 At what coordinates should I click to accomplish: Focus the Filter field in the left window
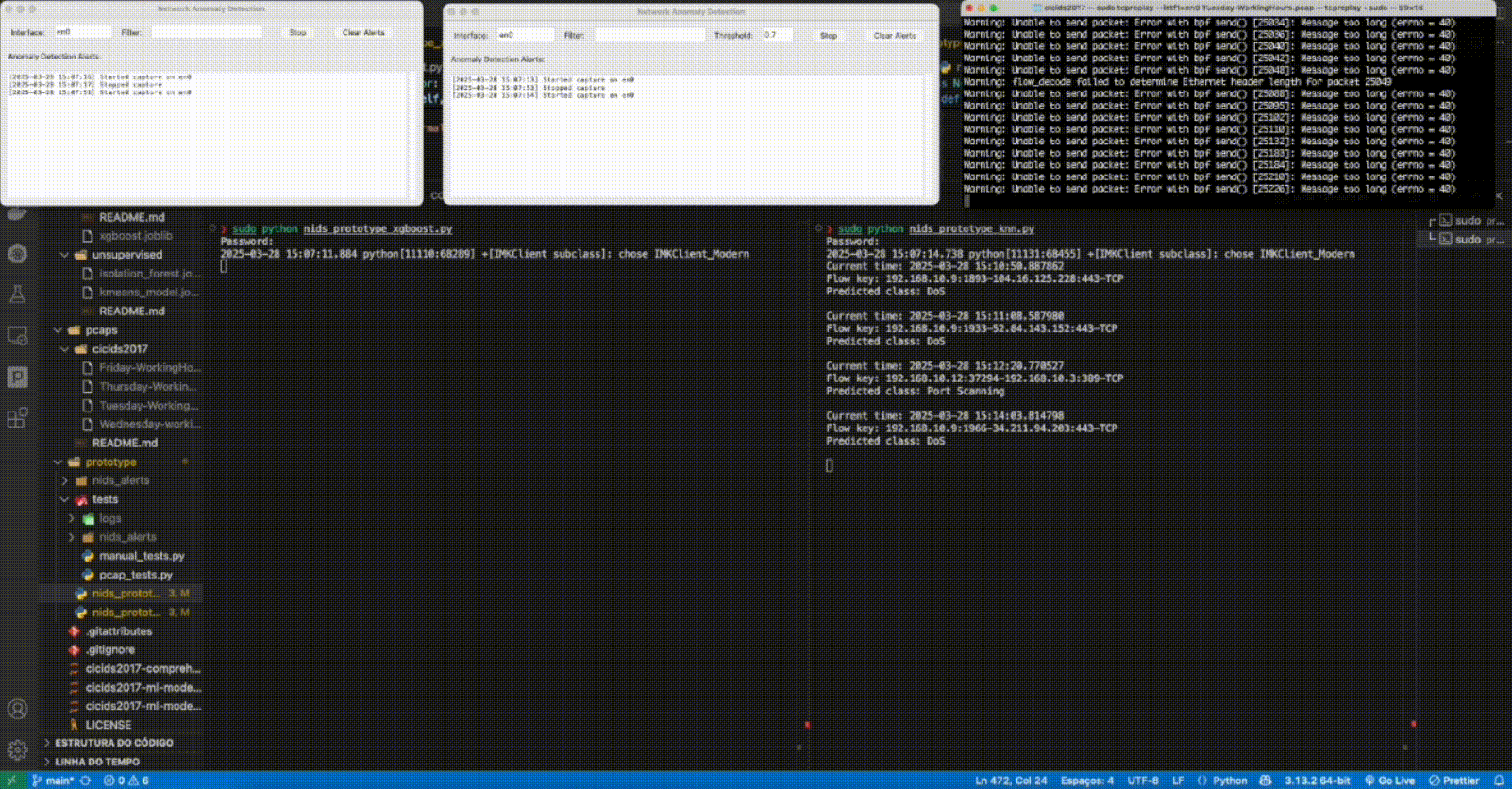207,32
